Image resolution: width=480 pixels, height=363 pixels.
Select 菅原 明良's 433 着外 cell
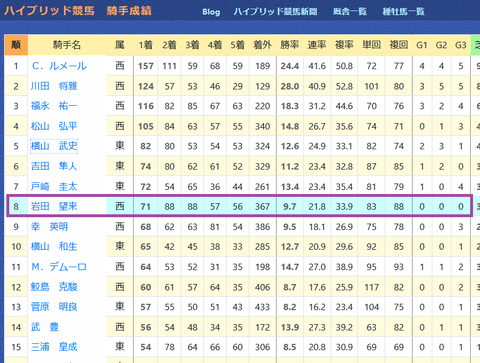pyautogui.click(x=263, y=307)
